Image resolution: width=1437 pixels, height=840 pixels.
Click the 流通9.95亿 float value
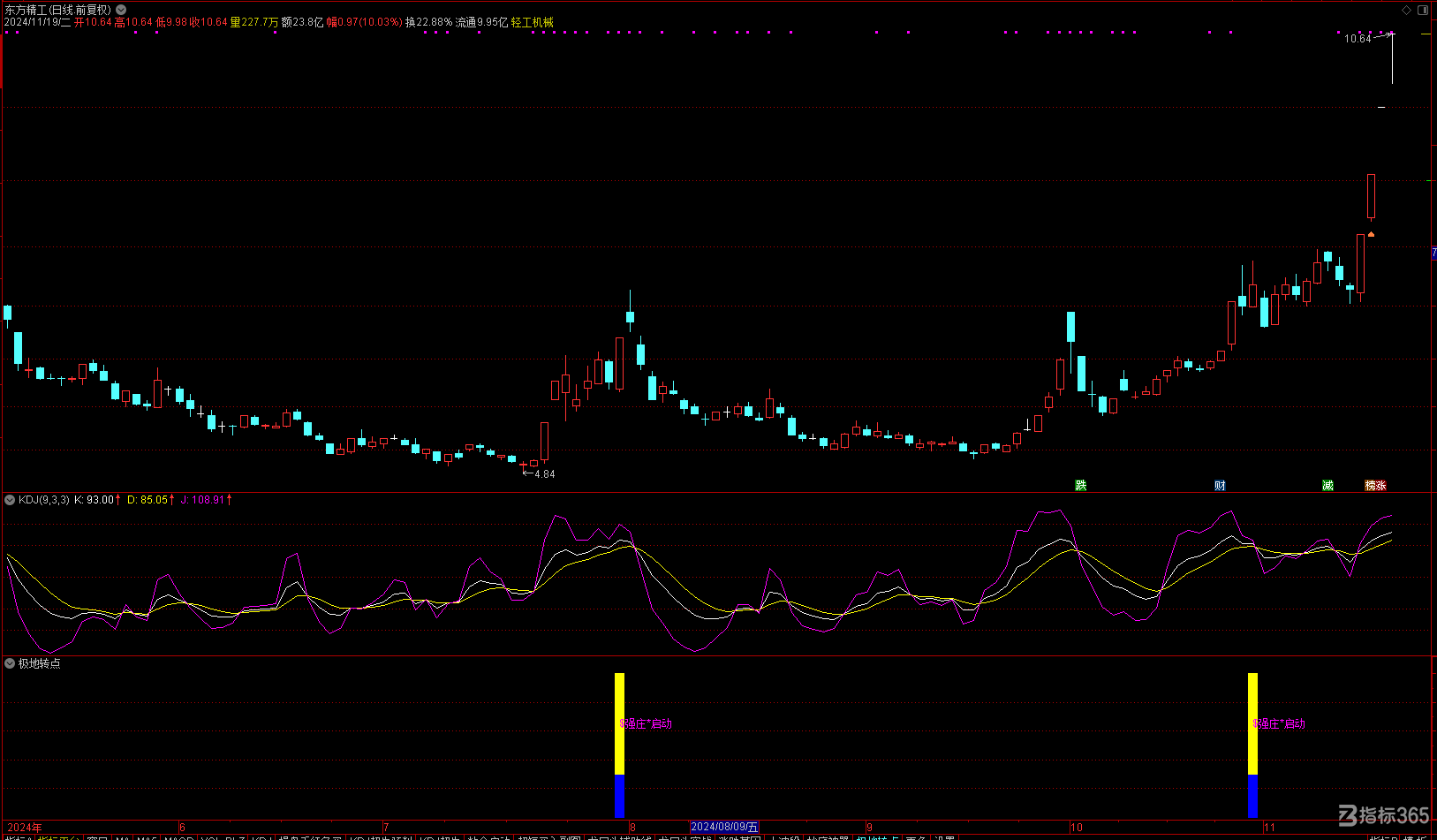coord(482,22)
